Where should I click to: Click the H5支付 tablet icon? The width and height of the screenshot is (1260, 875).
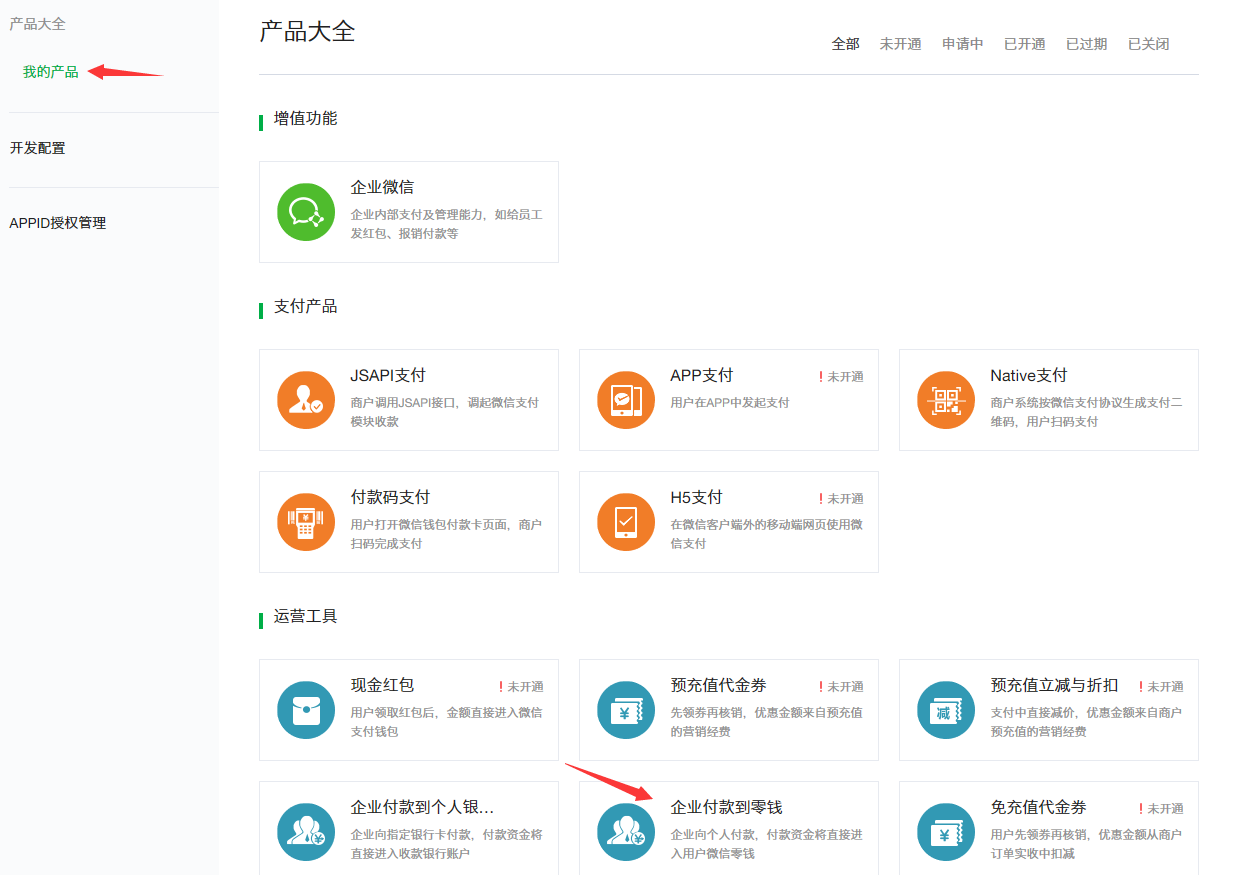(626, 522)
